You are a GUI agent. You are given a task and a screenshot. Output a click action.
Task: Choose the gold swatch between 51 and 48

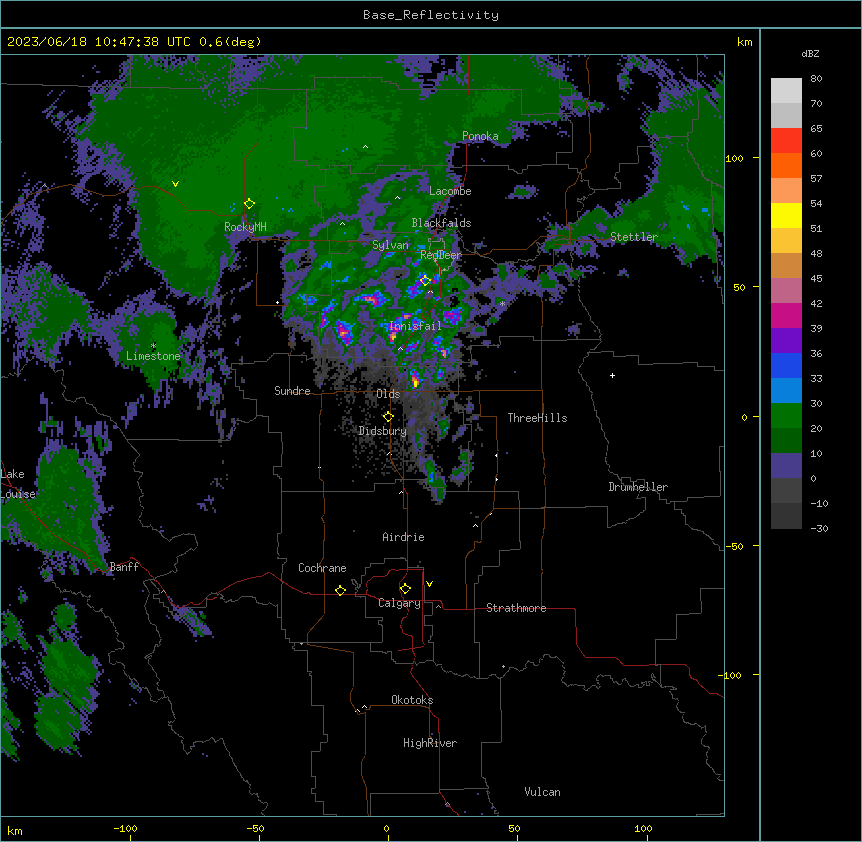point(786,241)
